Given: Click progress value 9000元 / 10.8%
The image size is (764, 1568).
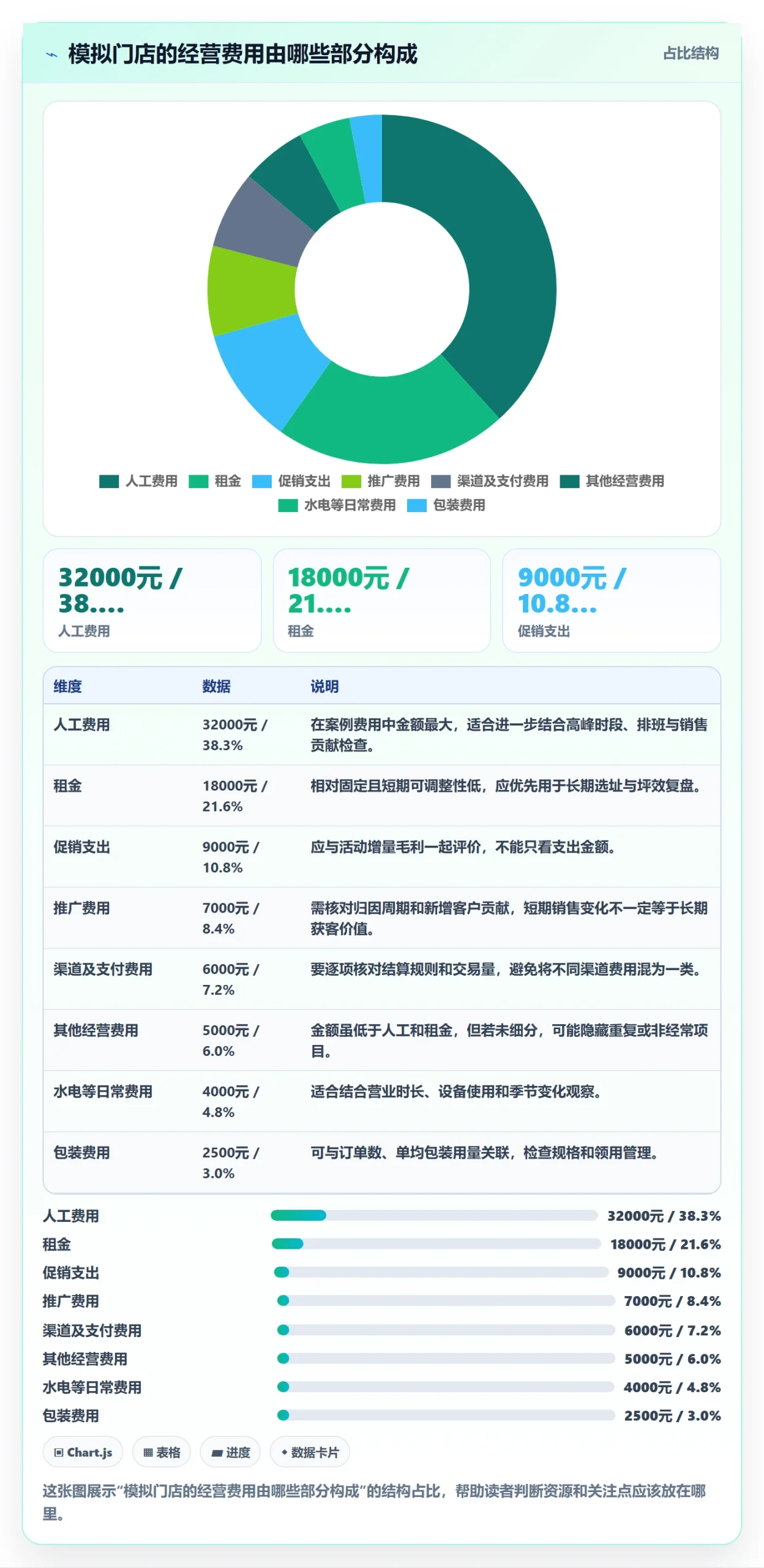Looking at the screenshot, I should [669, 1273].
